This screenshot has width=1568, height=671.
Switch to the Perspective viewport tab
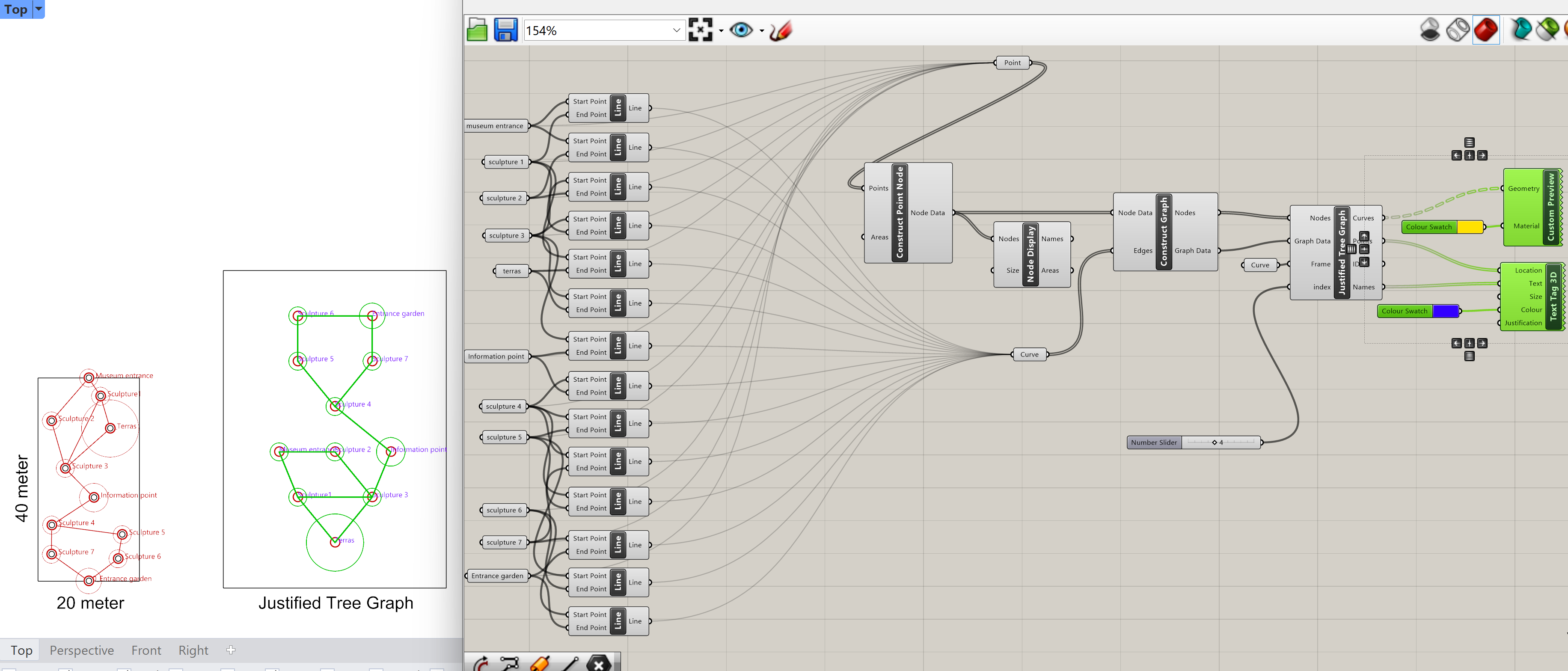click(82, 650)
